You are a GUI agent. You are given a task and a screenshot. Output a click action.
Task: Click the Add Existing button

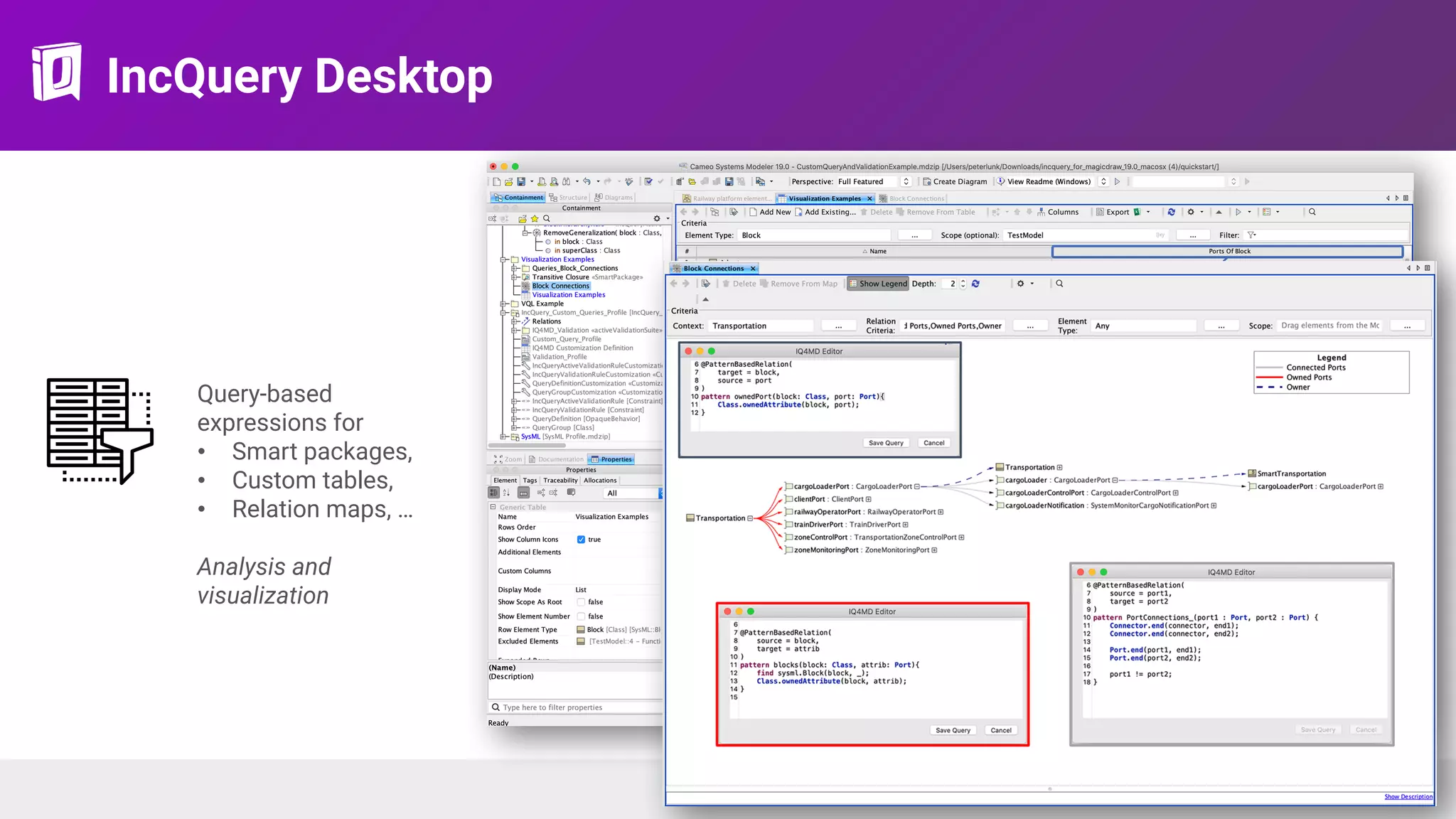pos(825,212)
